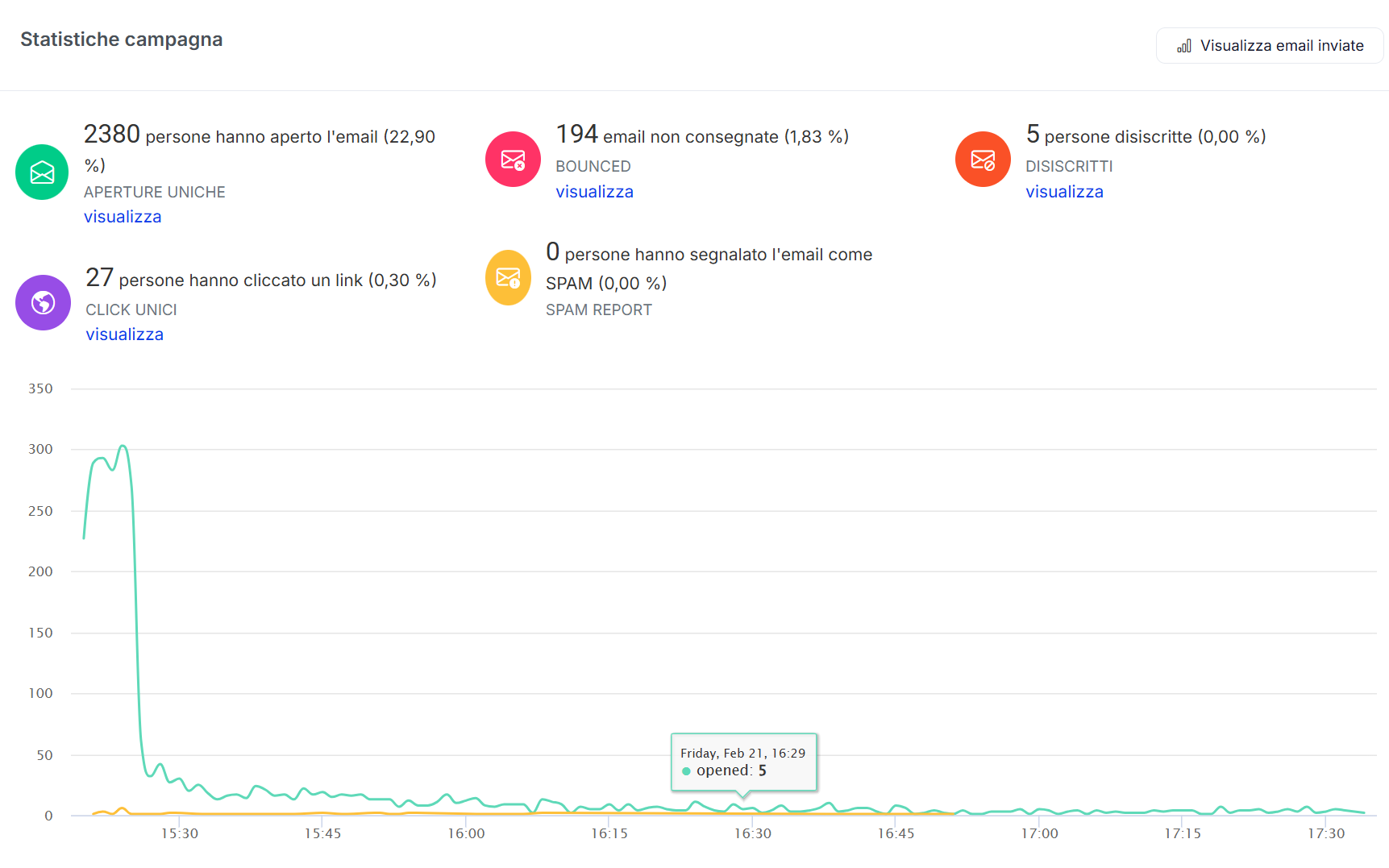The image size is (1389, 868).
Task: Click the orange unsubscribed email icon
Action: tap(983, 160)
